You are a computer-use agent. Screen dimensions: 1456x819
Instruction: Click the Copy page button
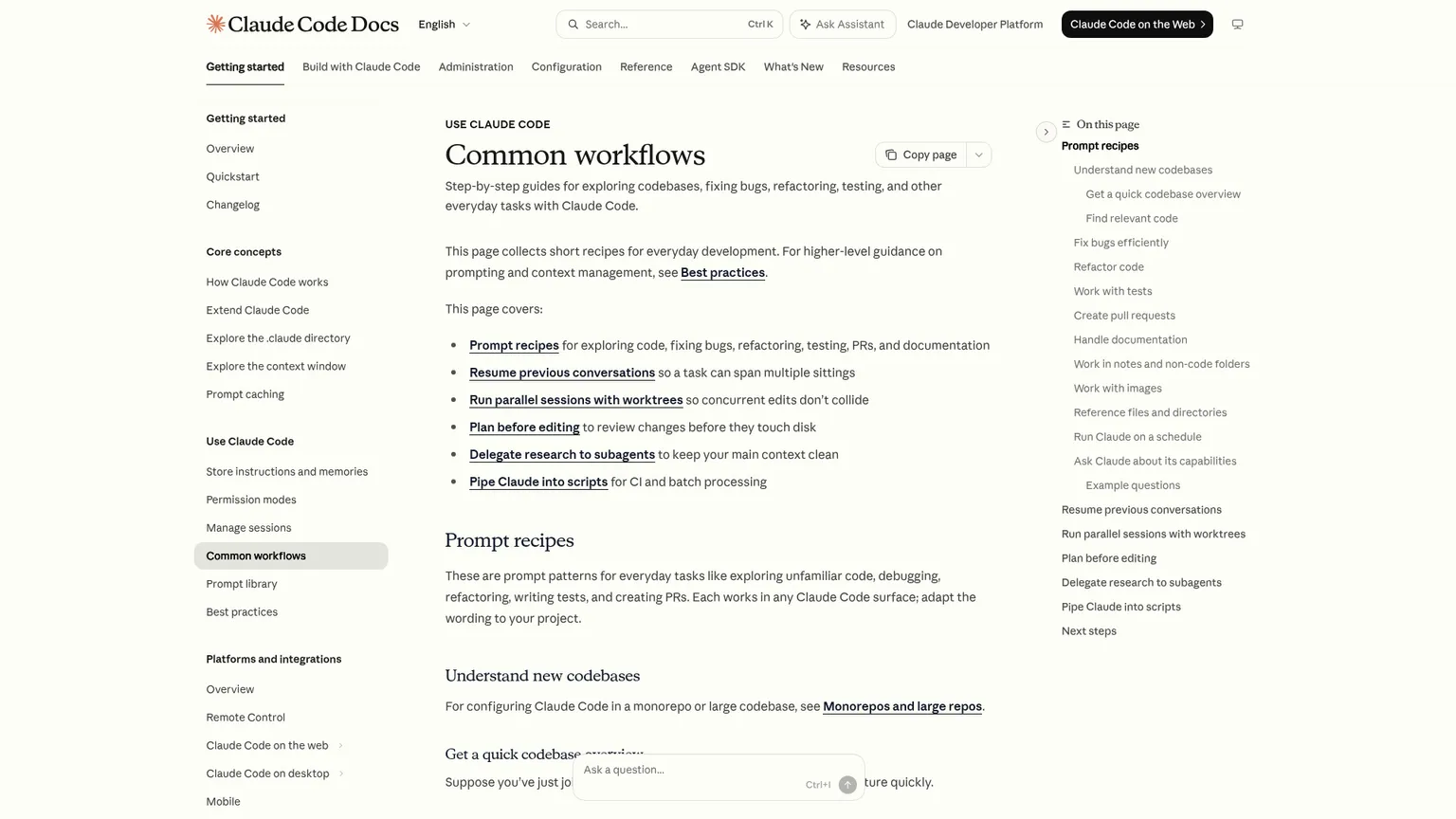(921, 155)
